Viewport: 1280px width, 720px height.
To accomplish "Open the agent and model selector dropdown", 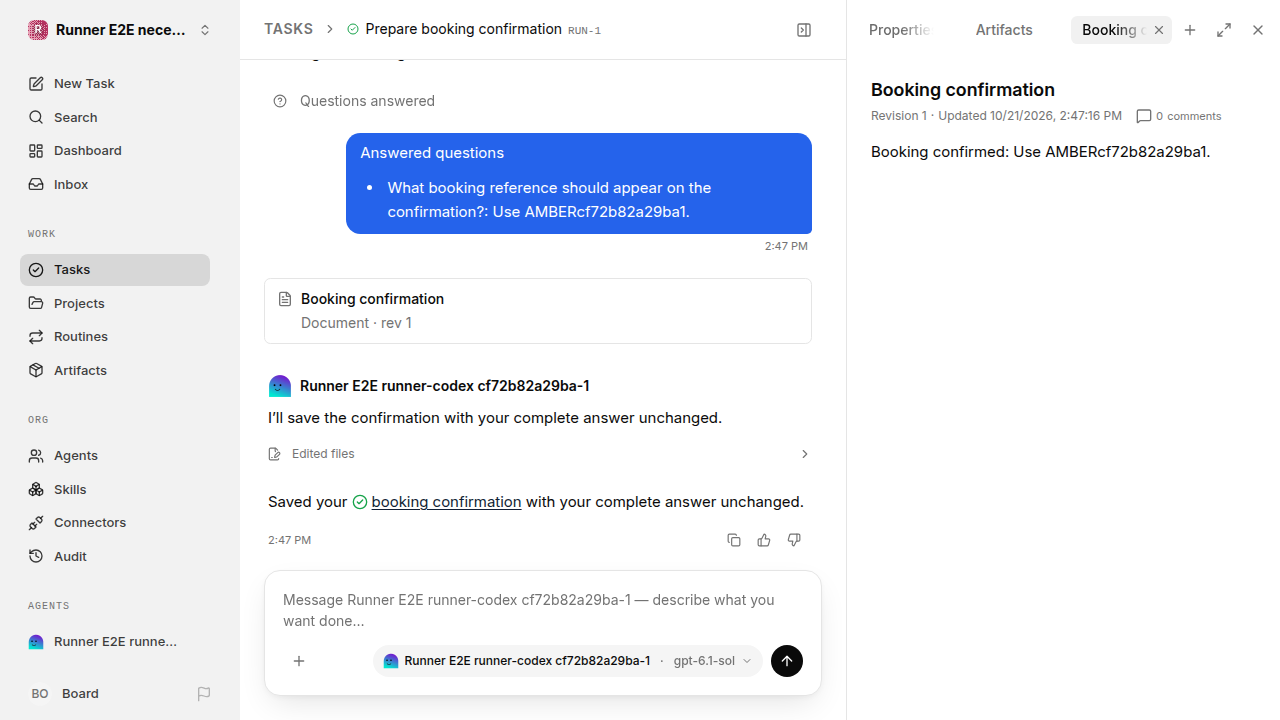I will 568,661.
